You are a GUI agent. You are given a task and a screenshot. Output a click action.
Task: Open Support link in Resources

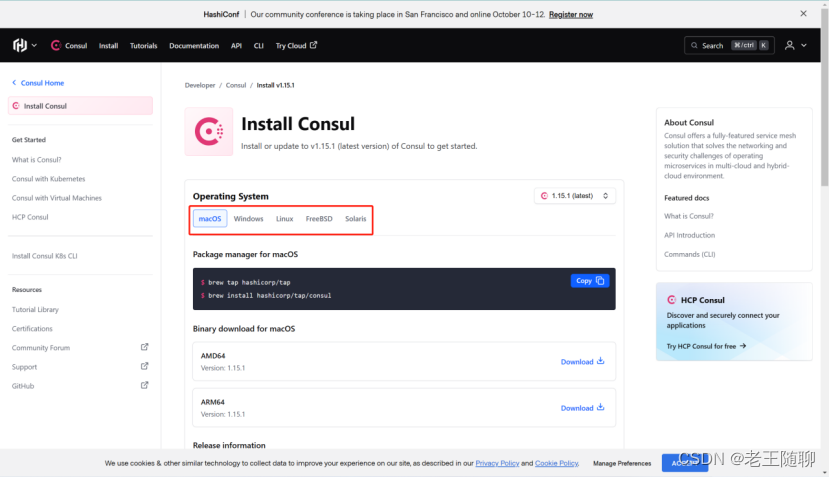24,367
